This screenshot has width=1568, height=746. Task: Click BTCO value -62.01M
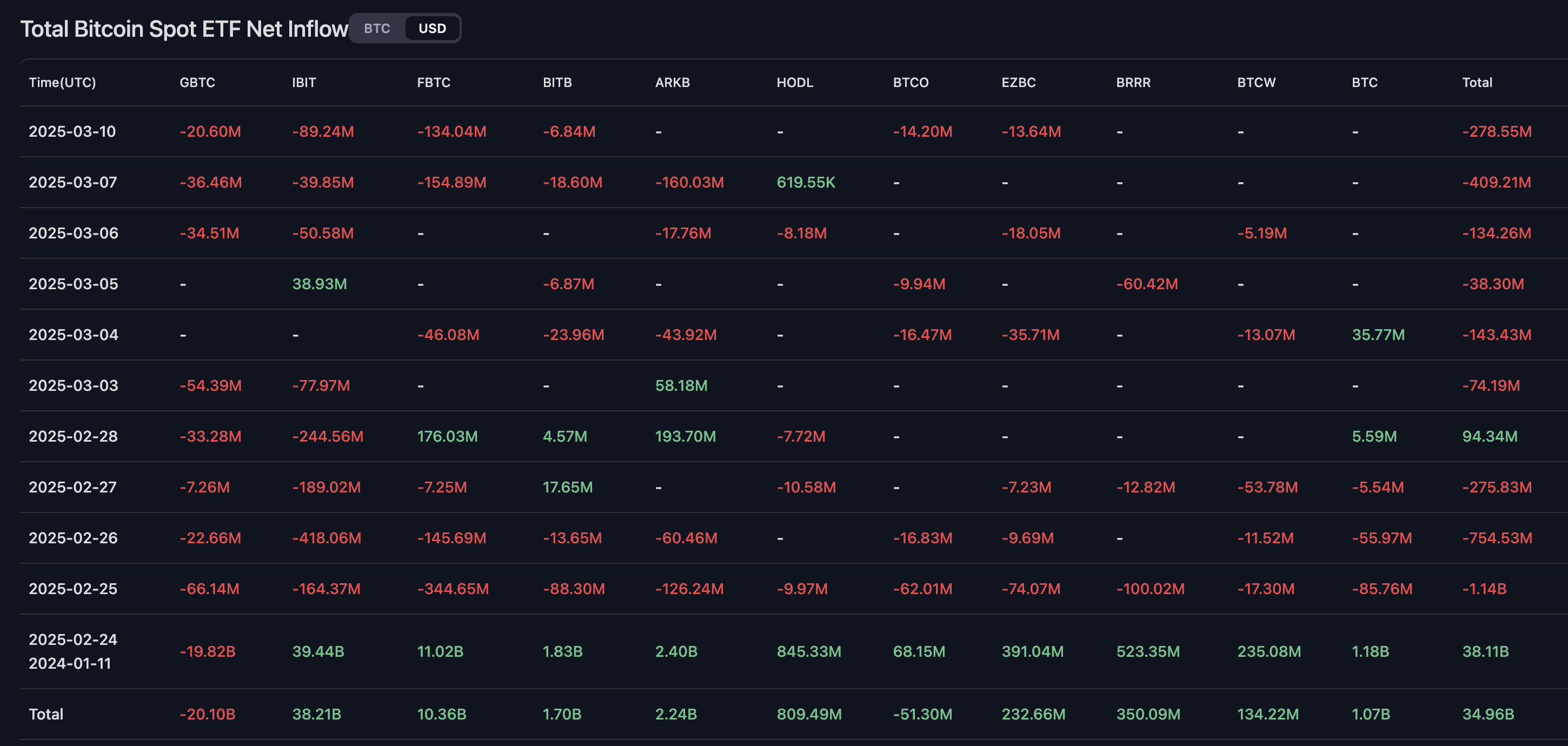pyautogui.click(x=923, y=588)
